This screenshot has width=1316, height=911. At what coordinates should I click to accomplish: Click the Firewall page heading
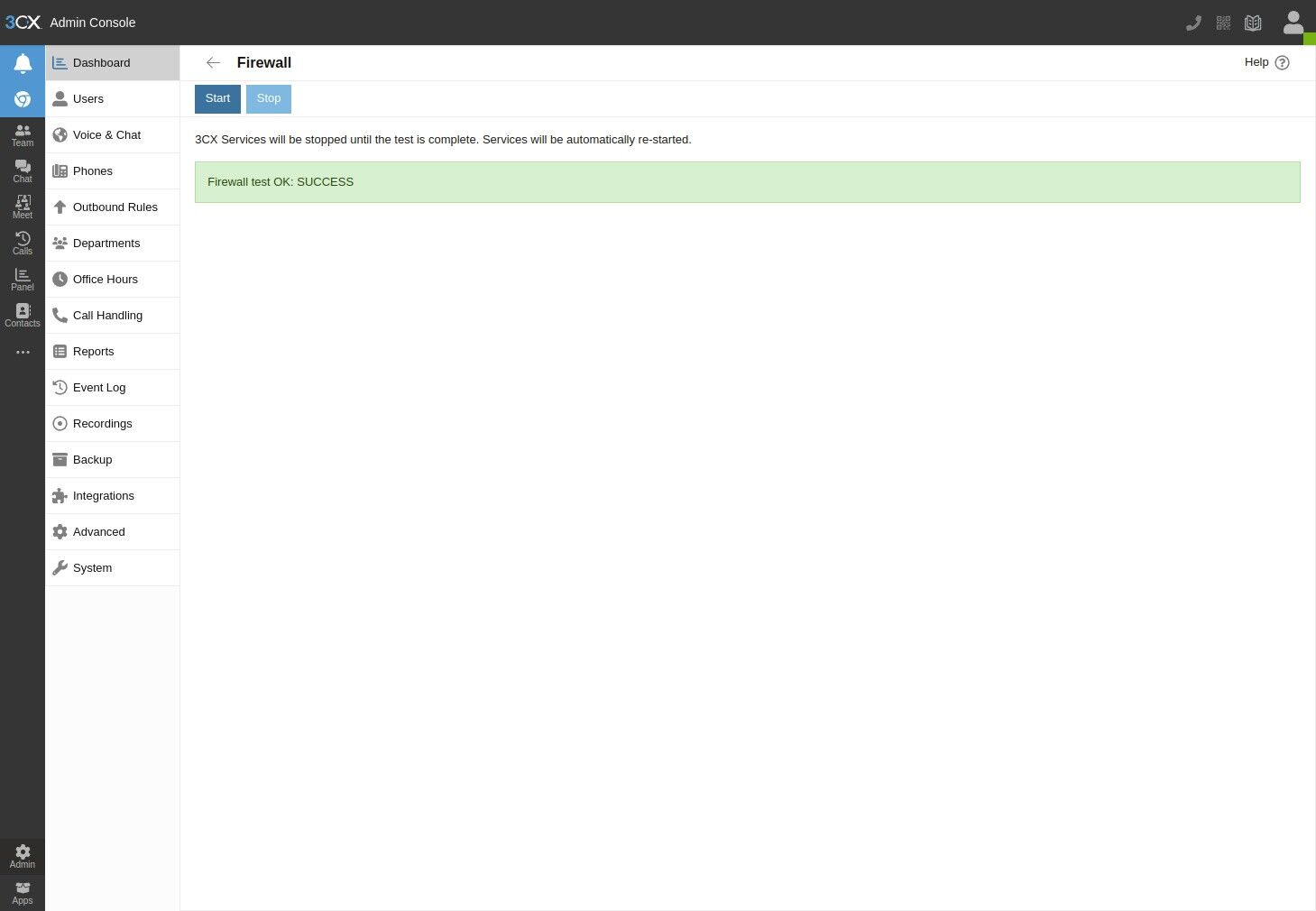tap(264, 62)
